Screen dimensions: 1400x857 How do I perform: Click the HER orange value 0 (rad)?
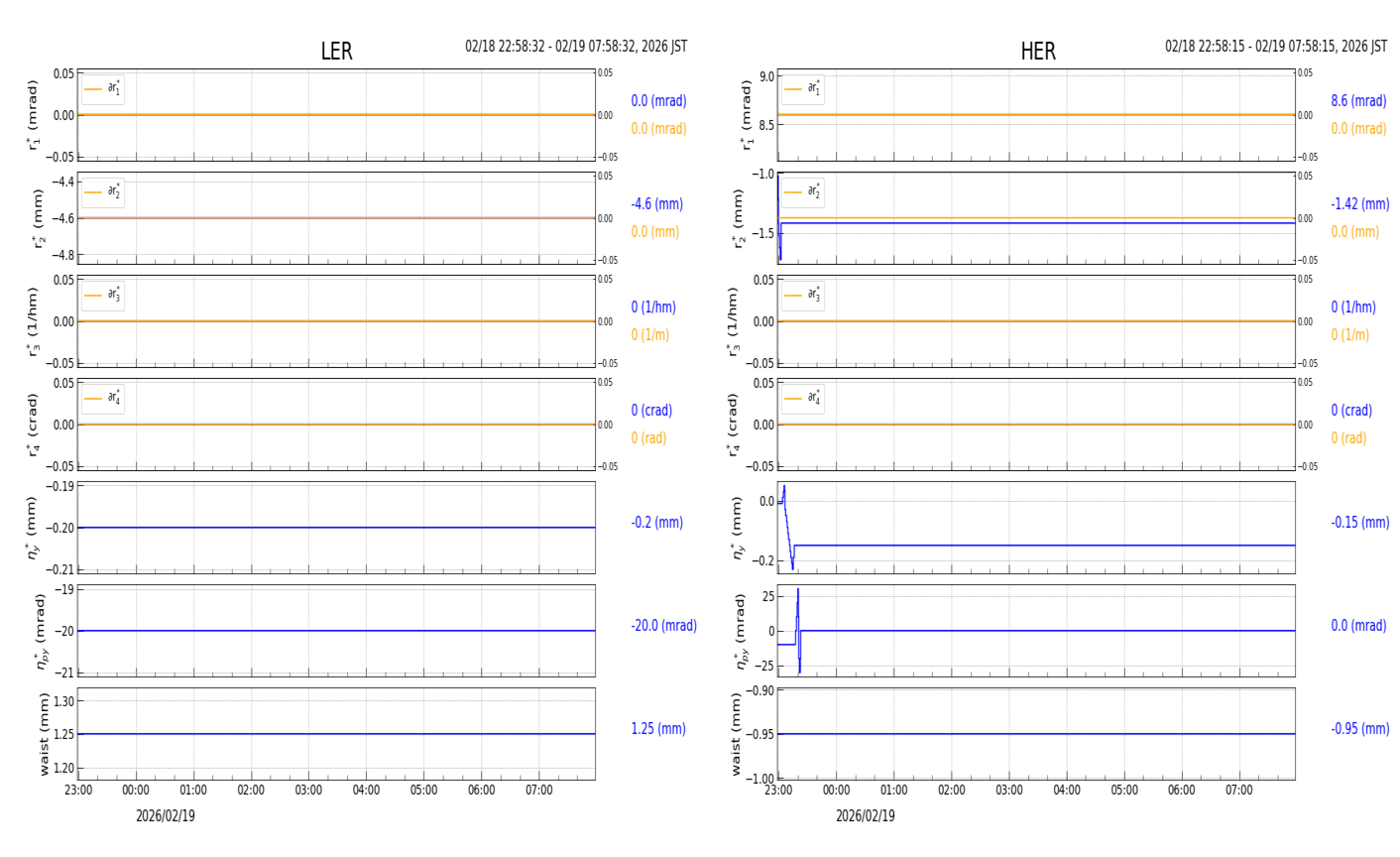[x=1348, y=438]
